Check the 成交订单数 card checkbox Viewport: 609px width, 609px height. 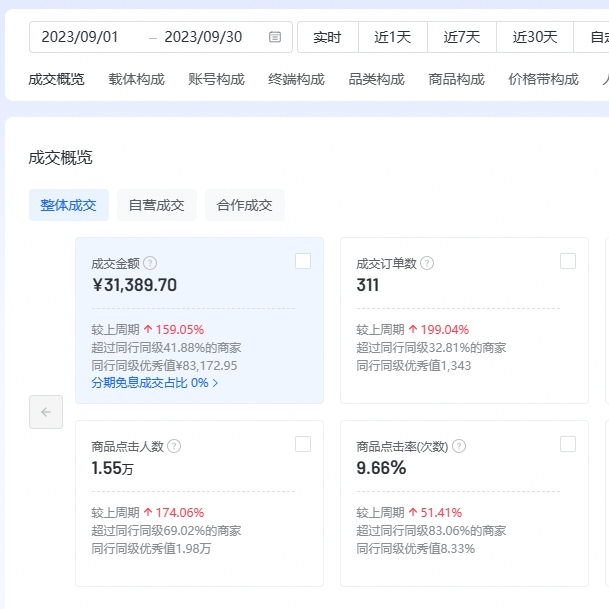tap(568, 261)
